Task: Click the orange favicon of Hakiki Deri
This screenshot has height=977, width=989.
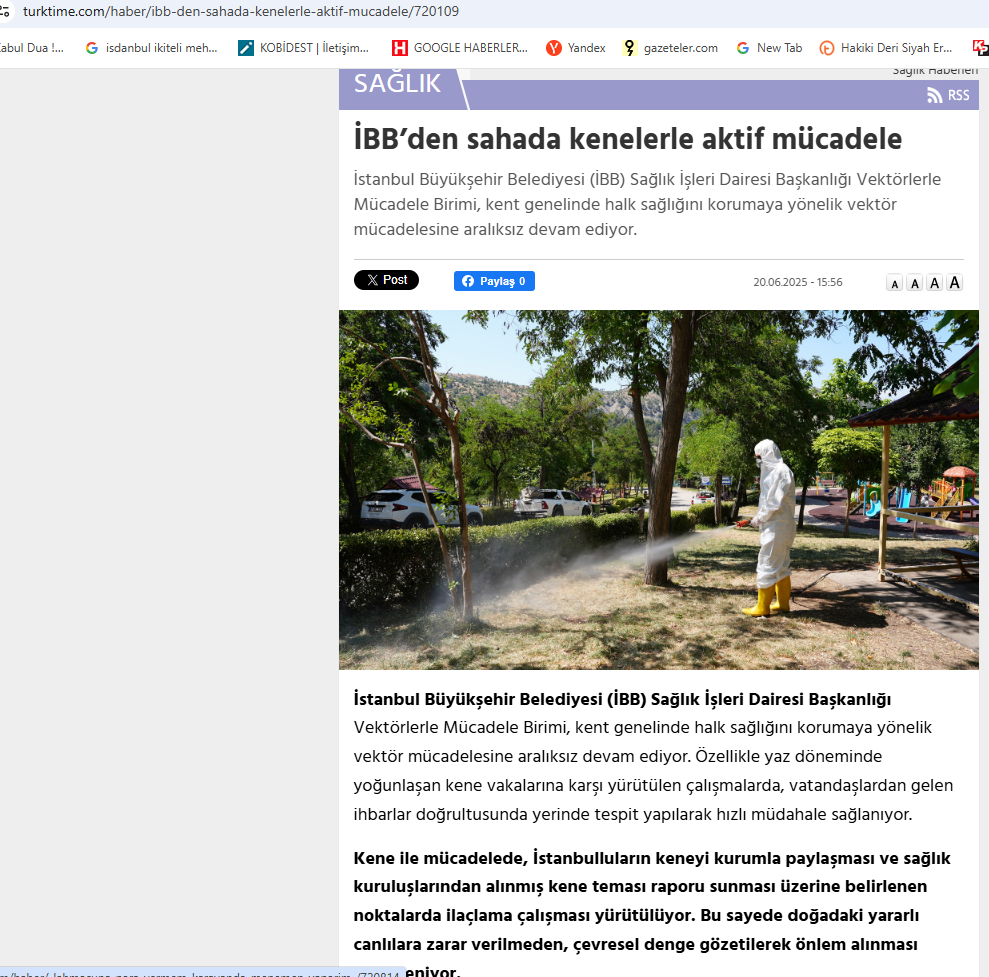Action: (x=827, y=48)
